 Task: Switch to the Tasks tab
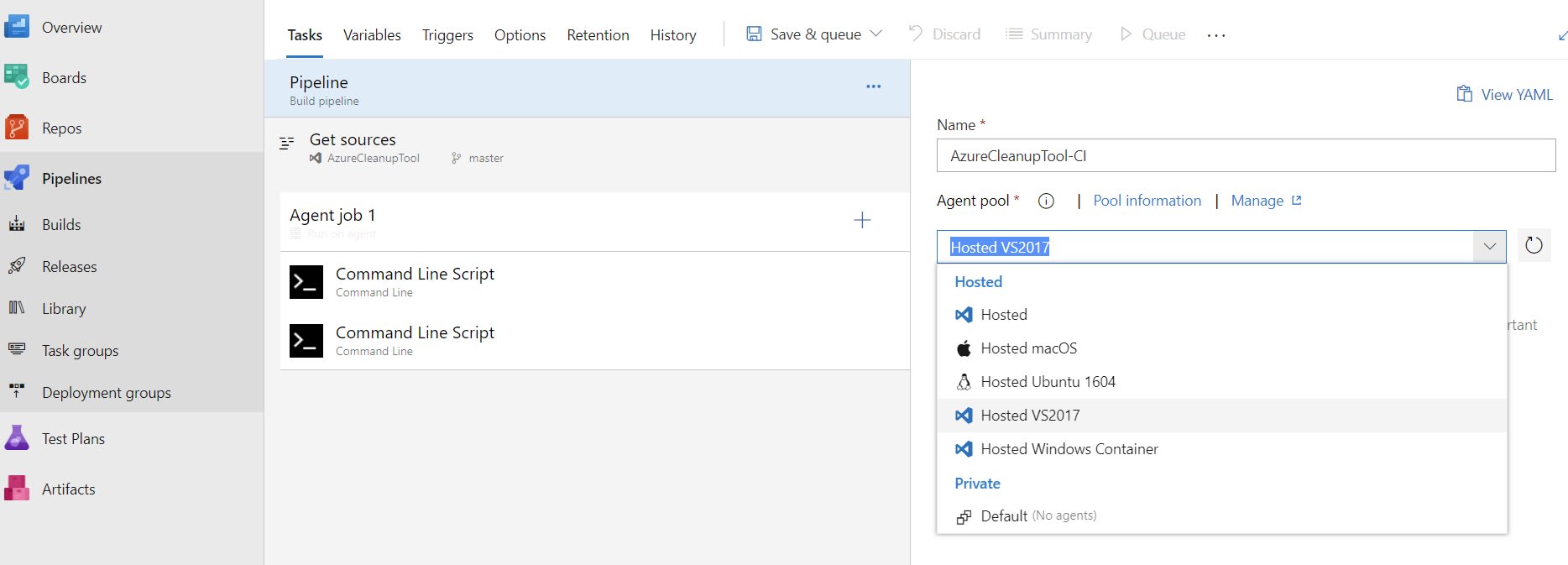pos(305,35)
